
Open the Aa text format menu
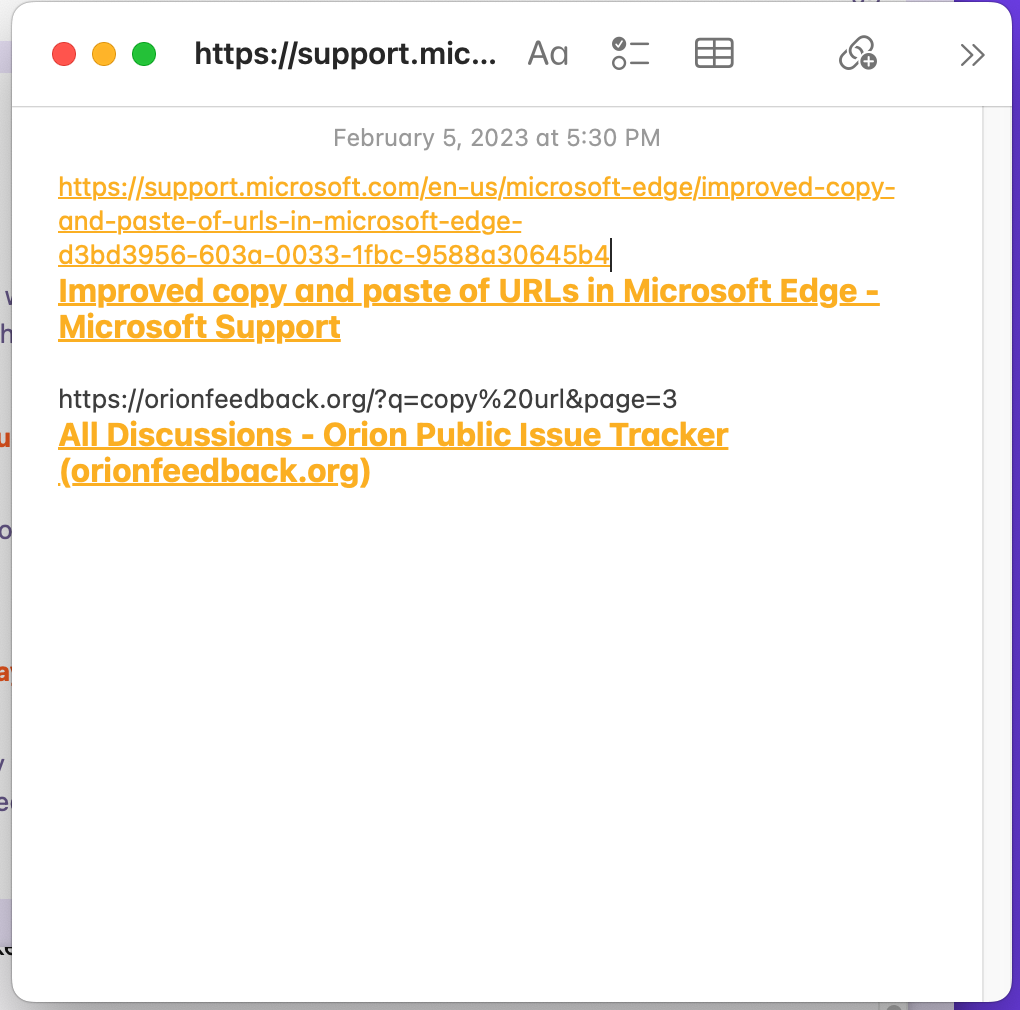click(547, 54)
